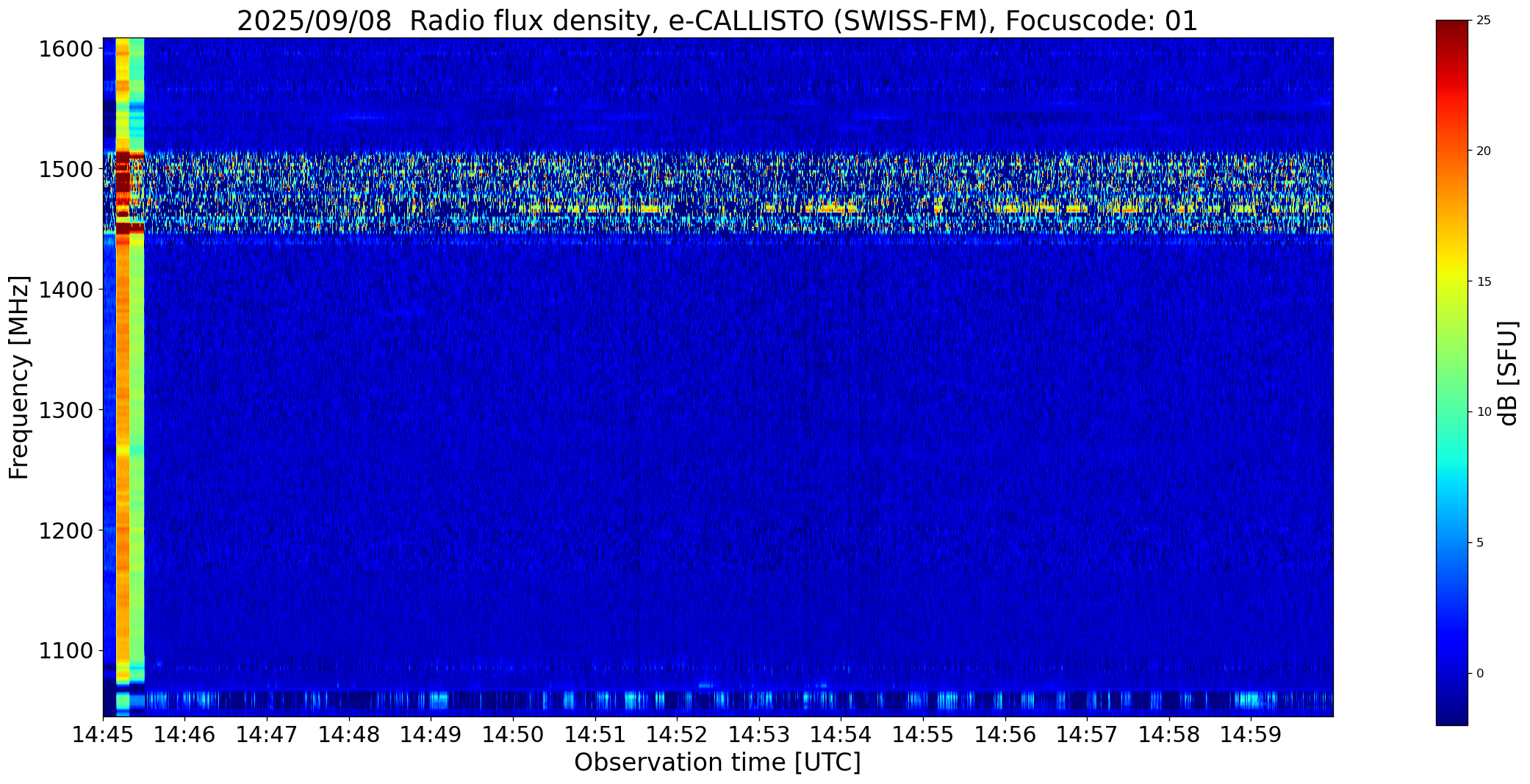Click the dB [SFU] colorbar label

(1508, 373)
